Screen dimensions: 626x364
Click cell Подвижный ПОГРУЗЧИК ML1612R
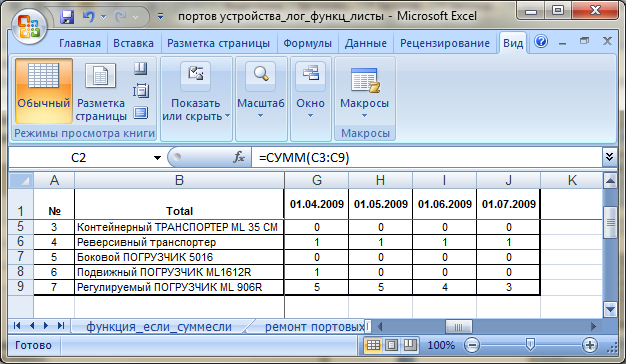179,272
